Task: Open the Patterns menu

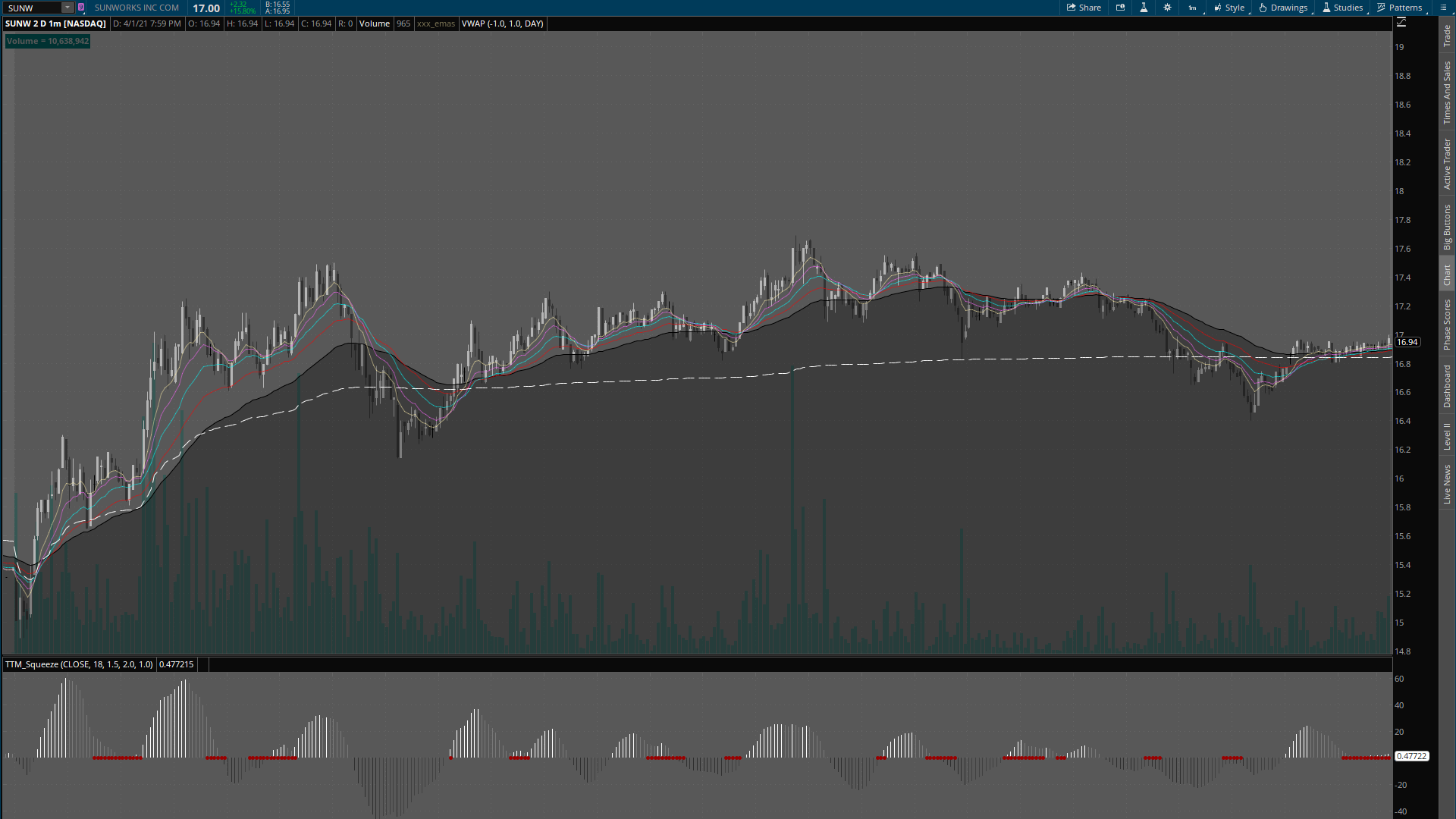Action: click(1399, 8)
